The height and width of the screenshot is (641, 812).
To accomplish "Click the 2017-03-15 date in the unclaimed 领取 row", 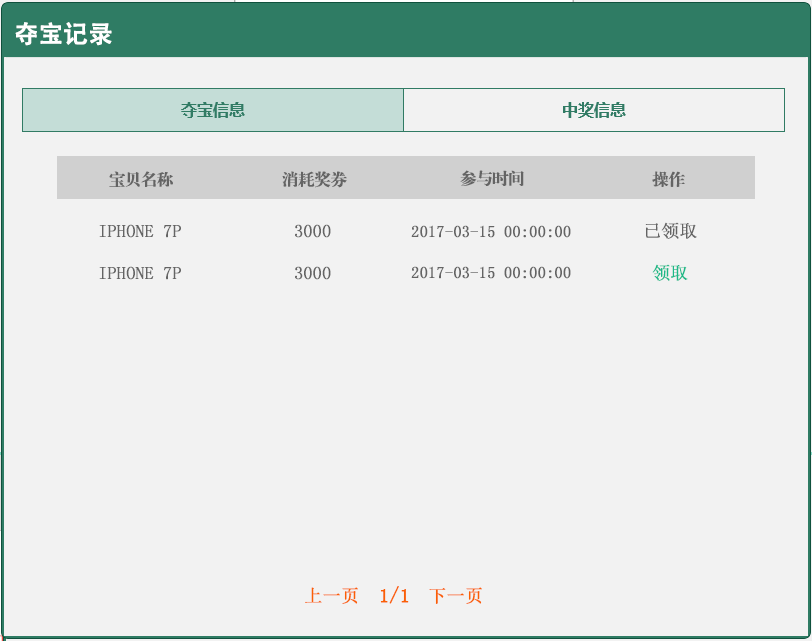I will point(453,274).
